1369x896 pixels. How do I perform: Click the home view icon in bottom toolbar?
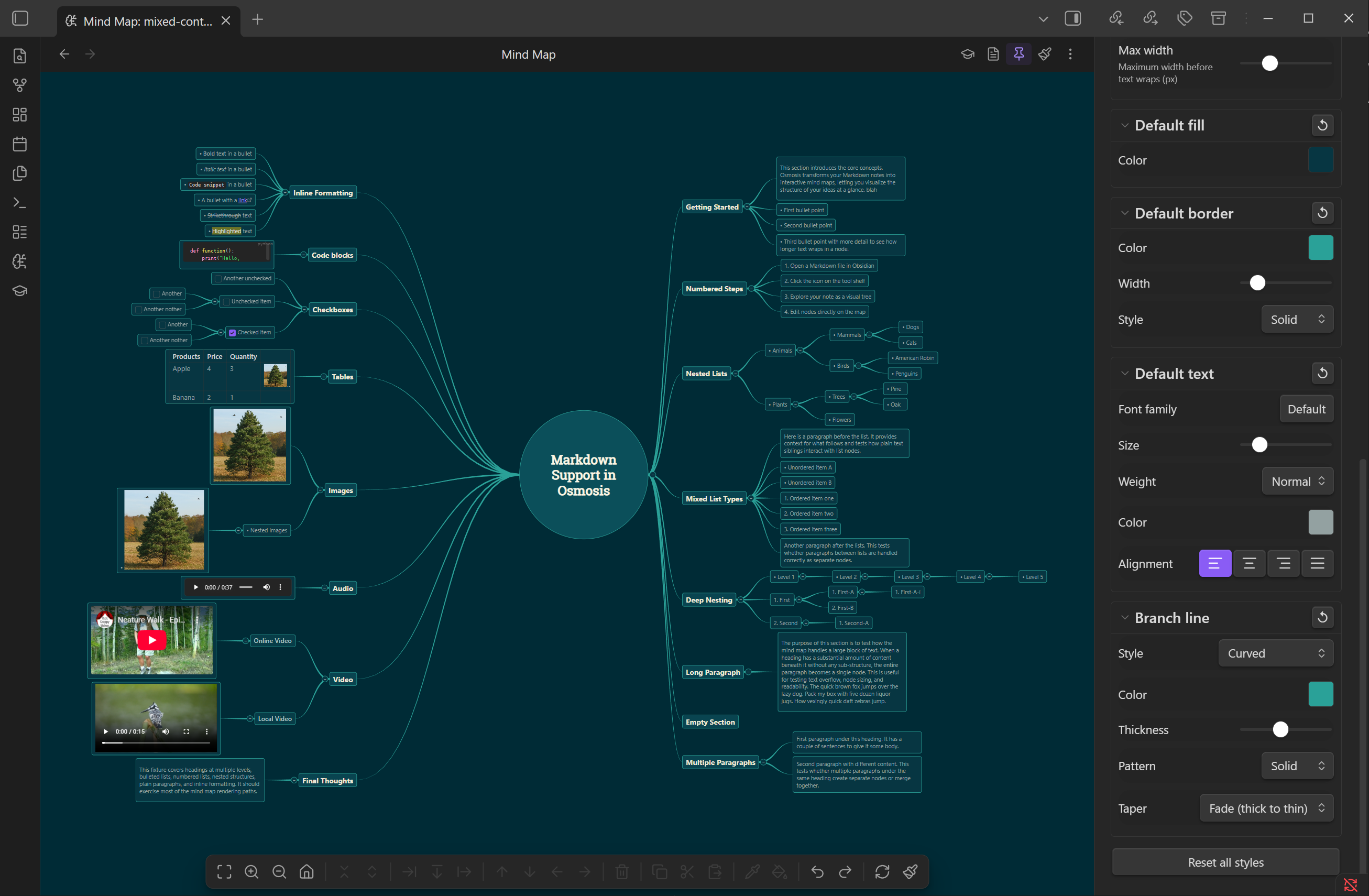(x=306, y=871)
